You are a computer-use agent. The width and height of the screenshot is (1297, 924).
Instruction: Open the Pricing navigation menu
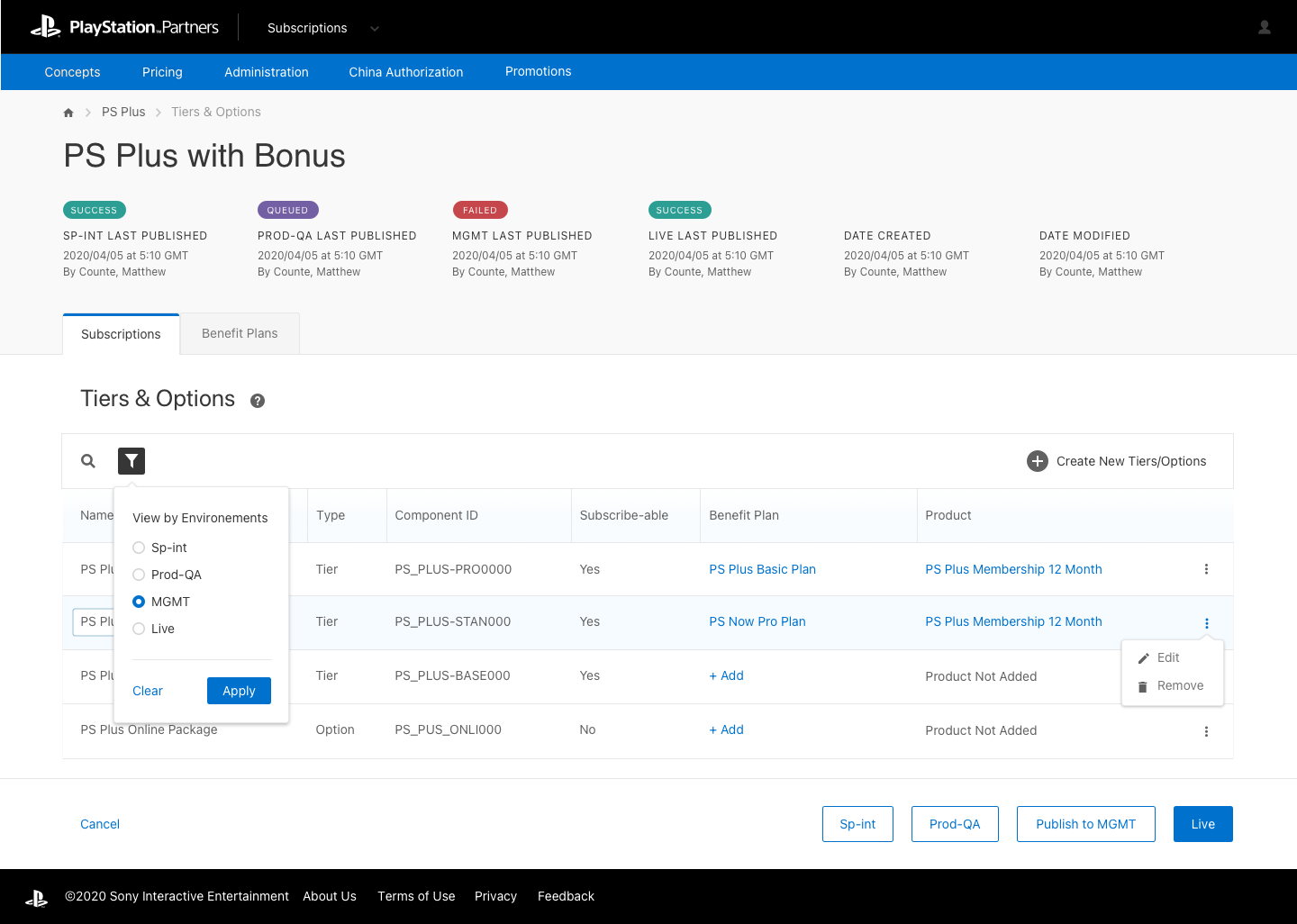coord(162,72)
